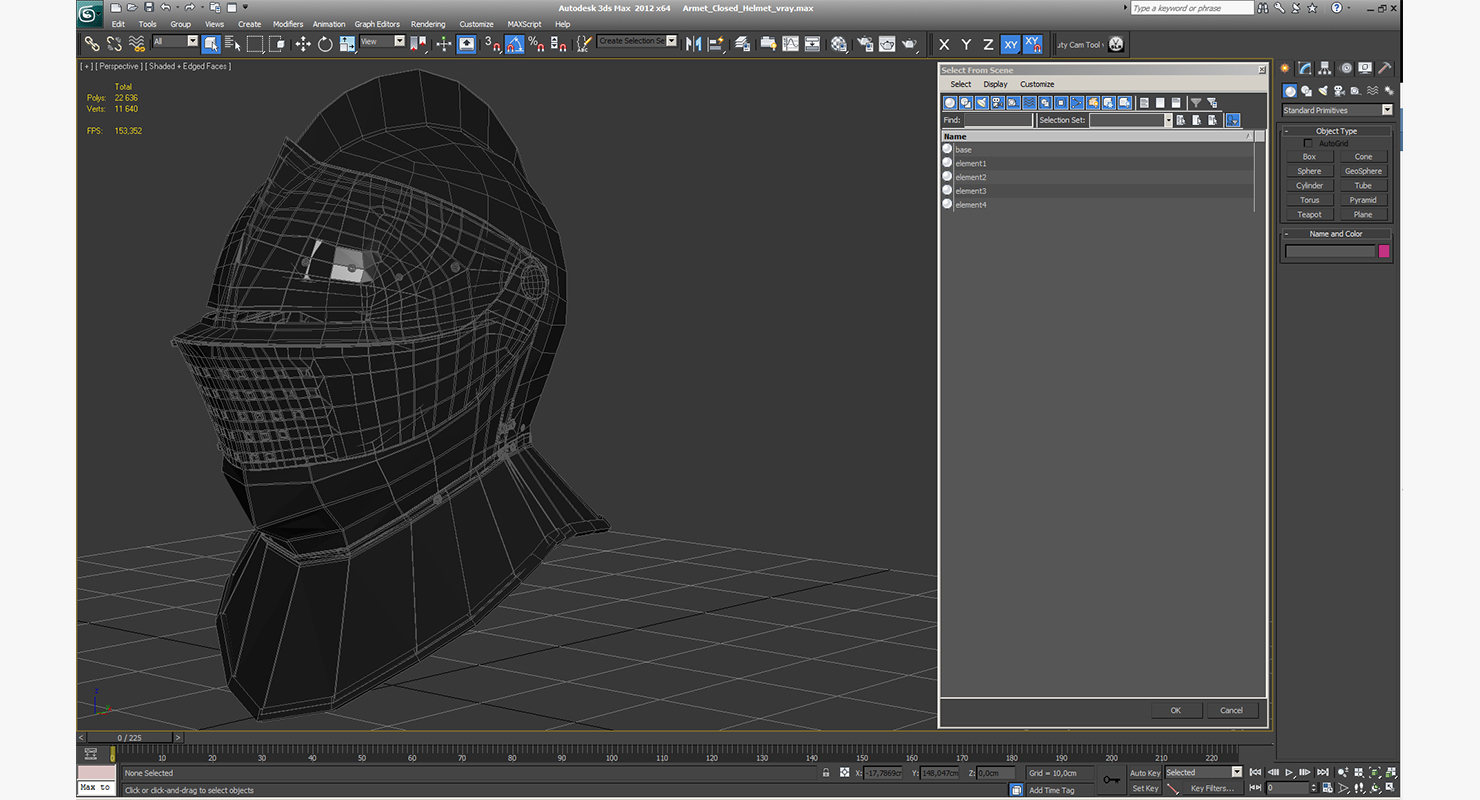
Task: Select the Select and Link tool
Action: [x=92, y=44]
